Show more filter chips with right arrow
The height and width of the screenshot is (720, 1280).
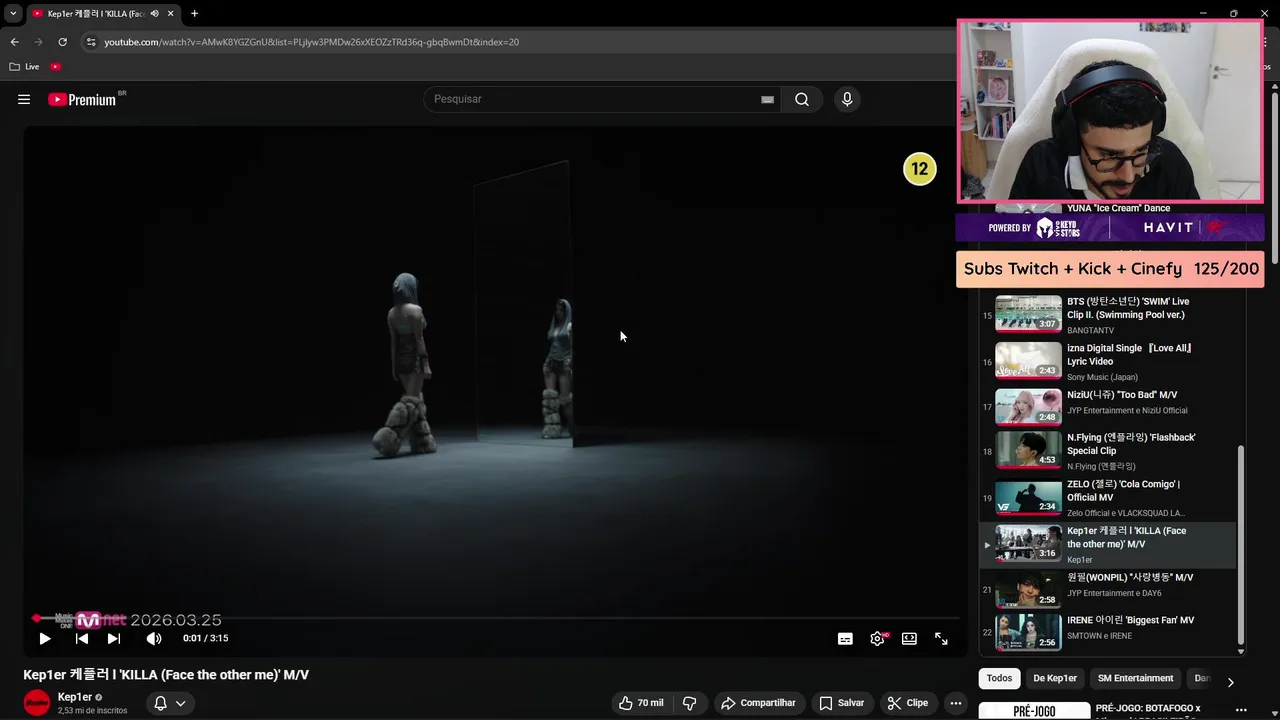tap(1230, 682)
